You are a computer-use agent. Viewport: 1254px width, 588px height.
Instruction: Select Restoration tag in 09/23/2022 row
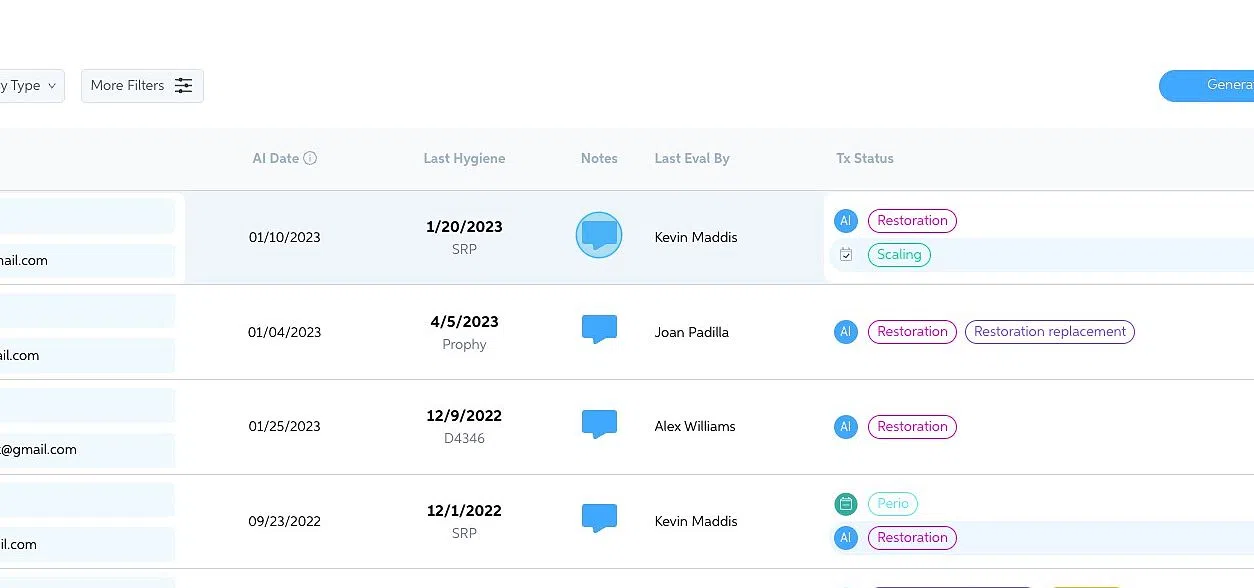pos(912,538)
